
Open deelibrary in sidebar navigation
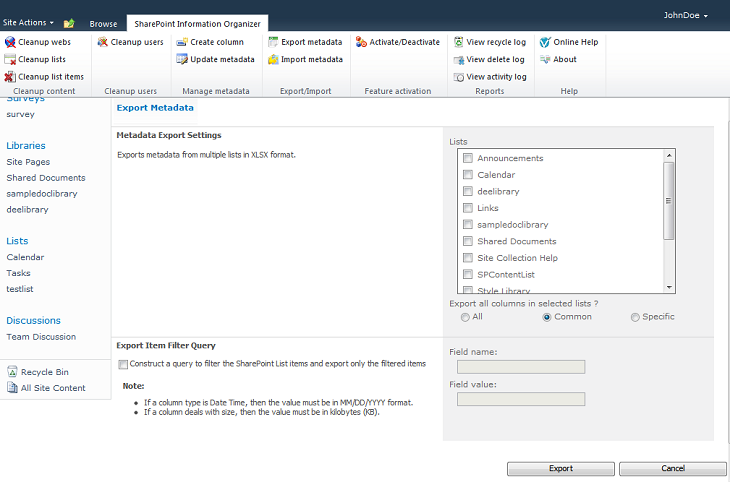pyautogui.click(x=27, y=209)
